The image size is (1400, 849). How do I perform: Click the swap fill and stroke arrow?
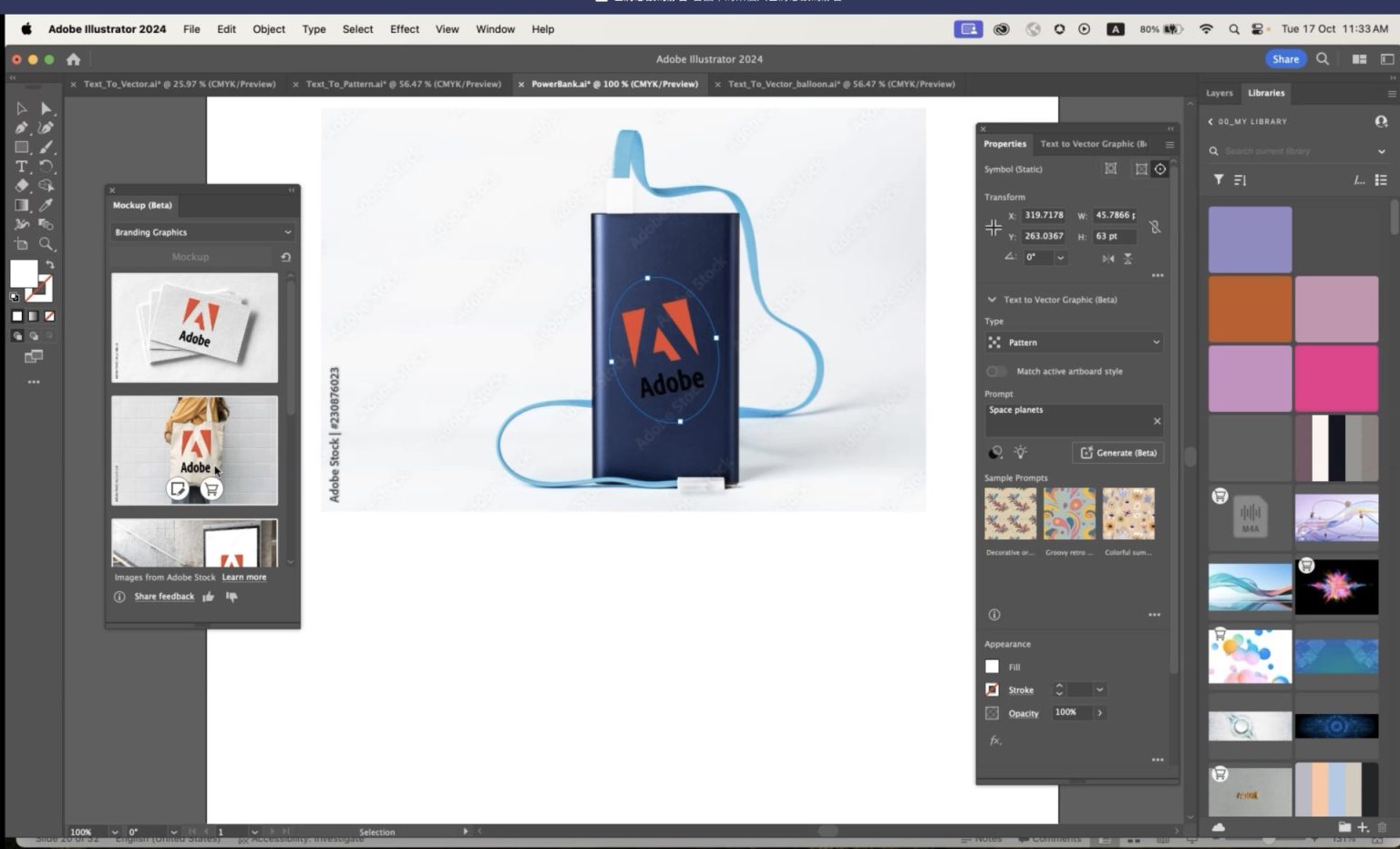pos(50,265)
